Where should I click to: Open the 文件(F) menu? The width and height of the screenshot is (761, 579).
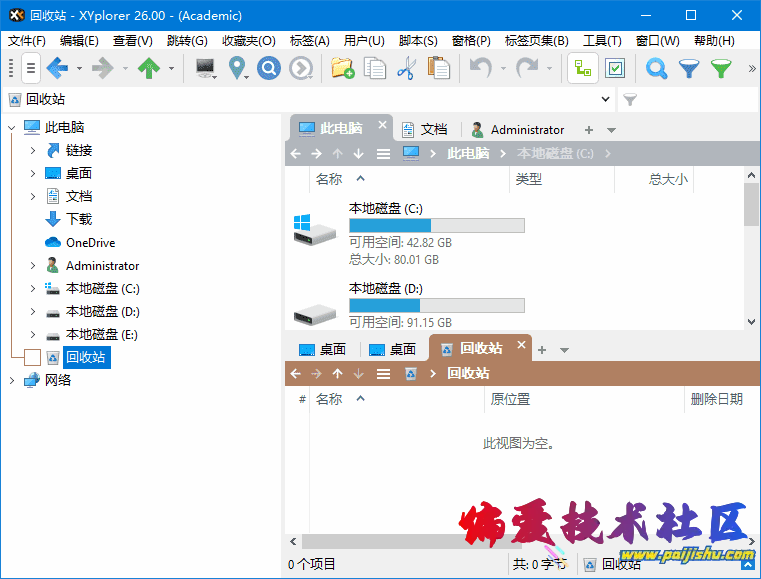coord(27,41)
